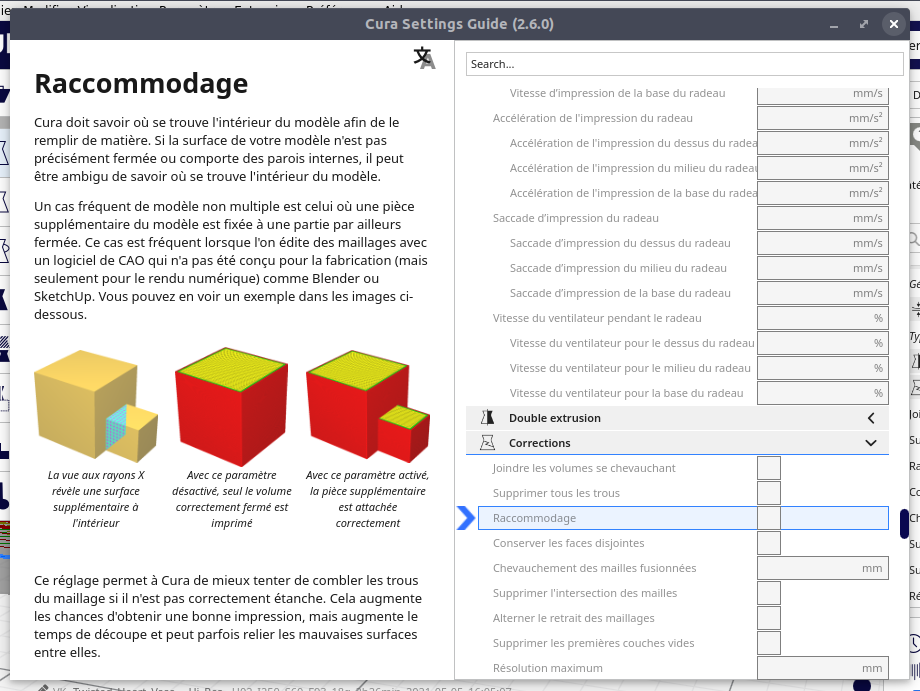Viewport: 920px width, 691px height.
Task: Toggle 'Supprimer tous les trous' checkbox
Action: (769, 493)
